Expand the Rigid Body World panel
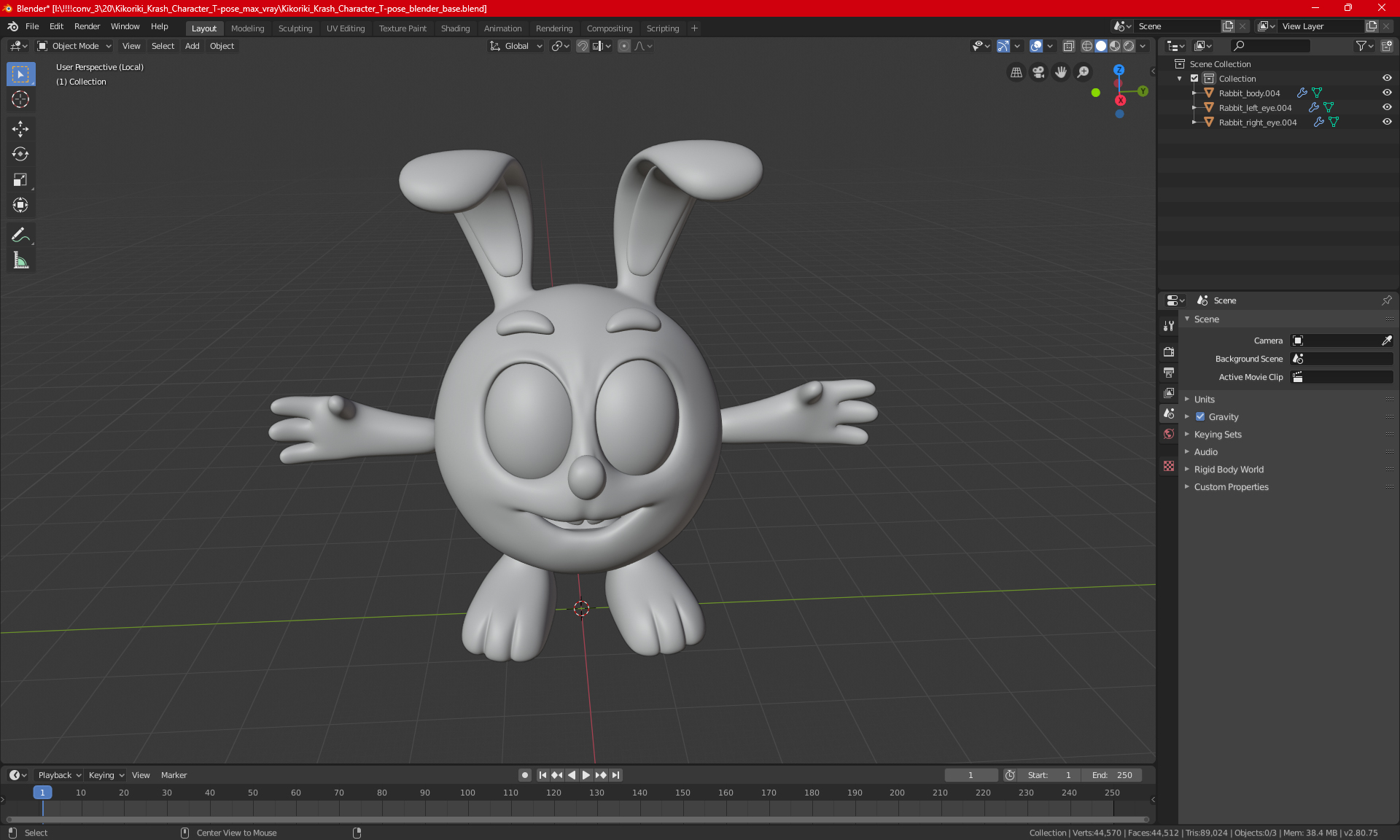The width and height of the screenshot is (1400, 840). tap(1229, 470)
